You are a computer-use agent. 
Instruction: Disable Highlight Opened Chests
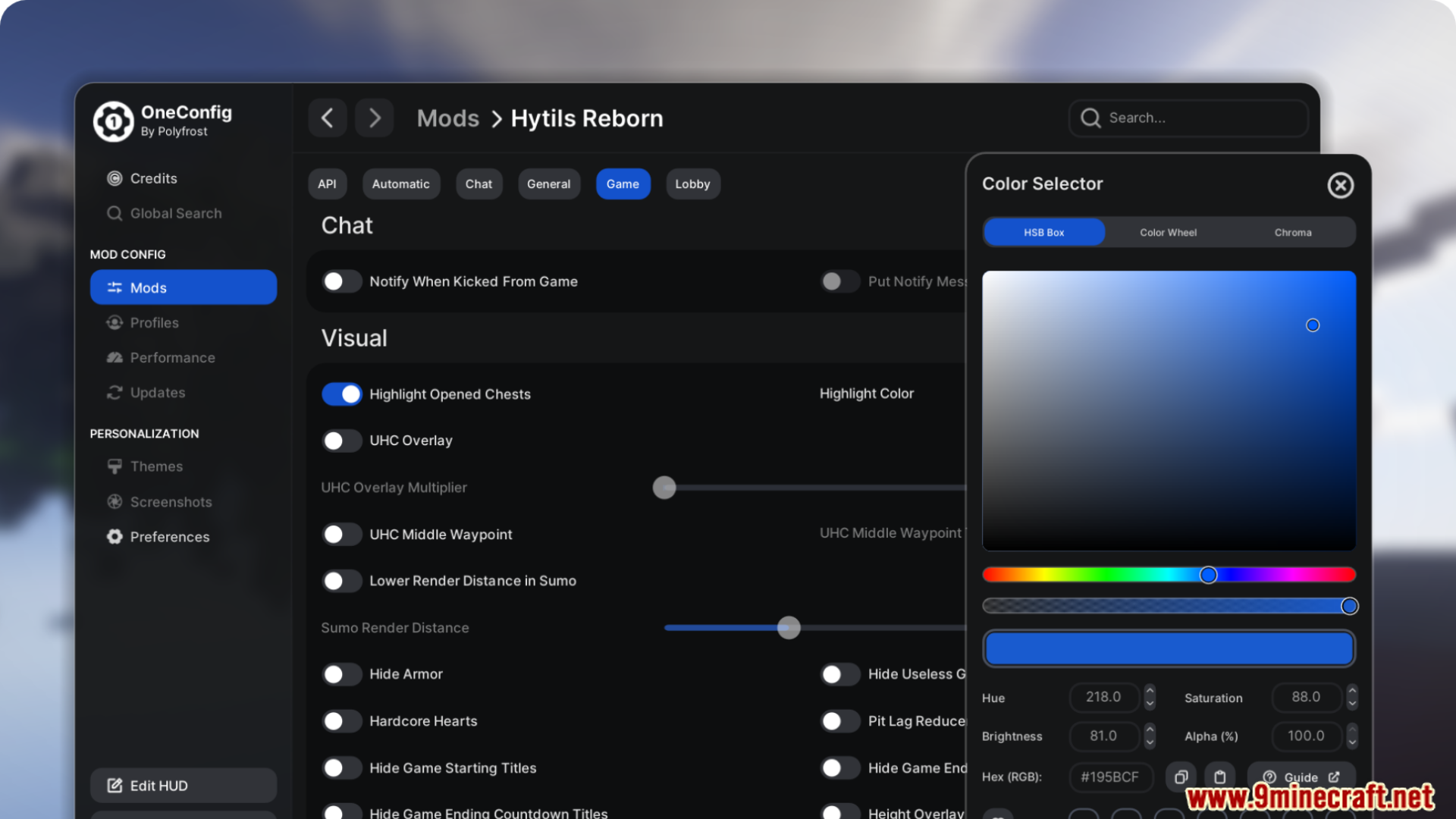341,394
